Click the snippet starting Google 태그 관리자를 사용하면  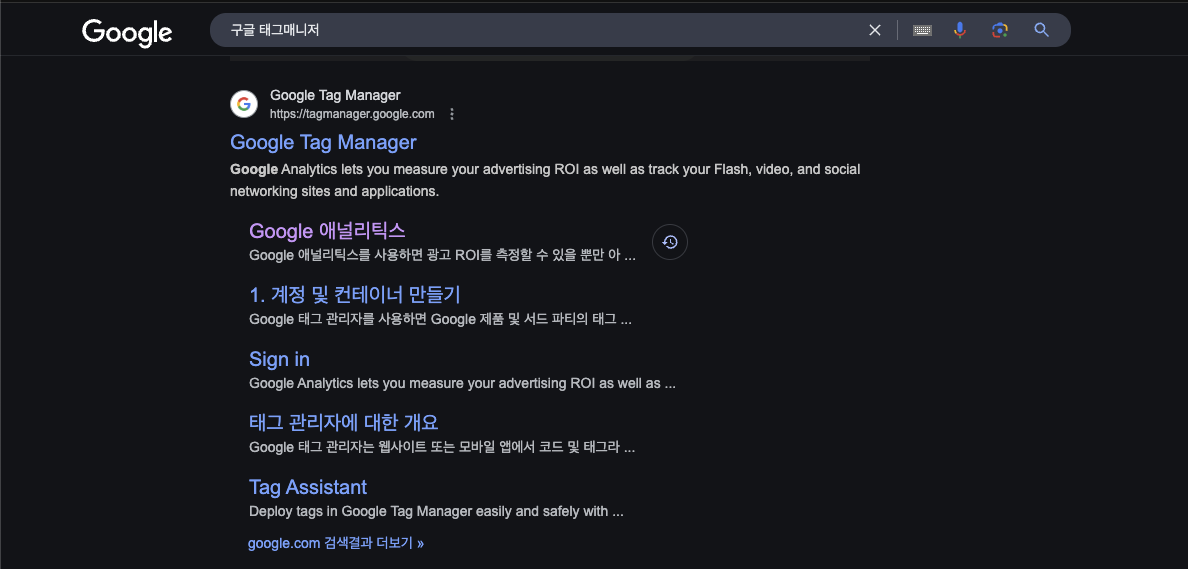point(440,319)
